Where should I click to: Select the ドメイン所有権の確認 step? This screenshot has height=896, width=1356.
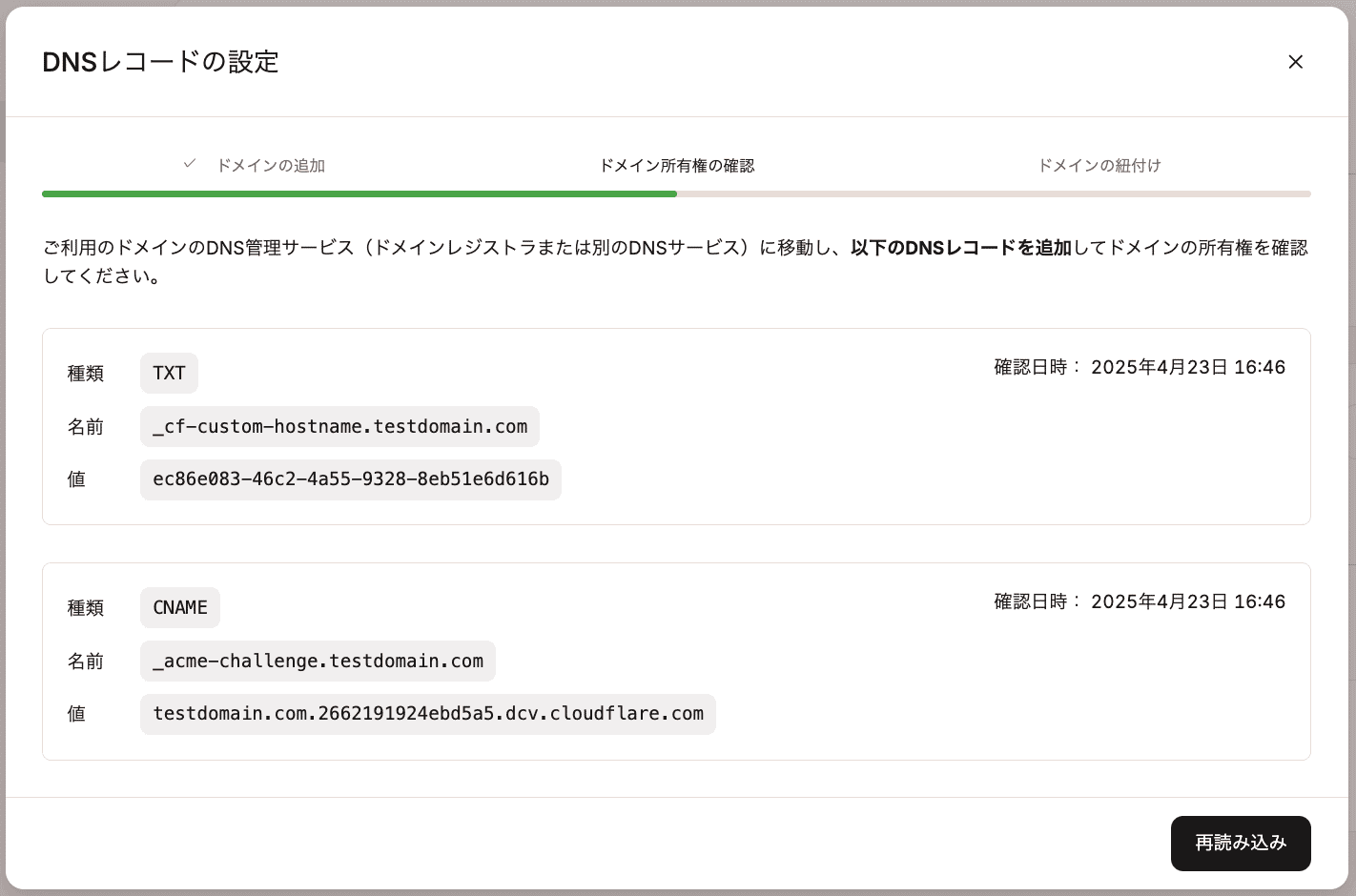coord(676,166)
